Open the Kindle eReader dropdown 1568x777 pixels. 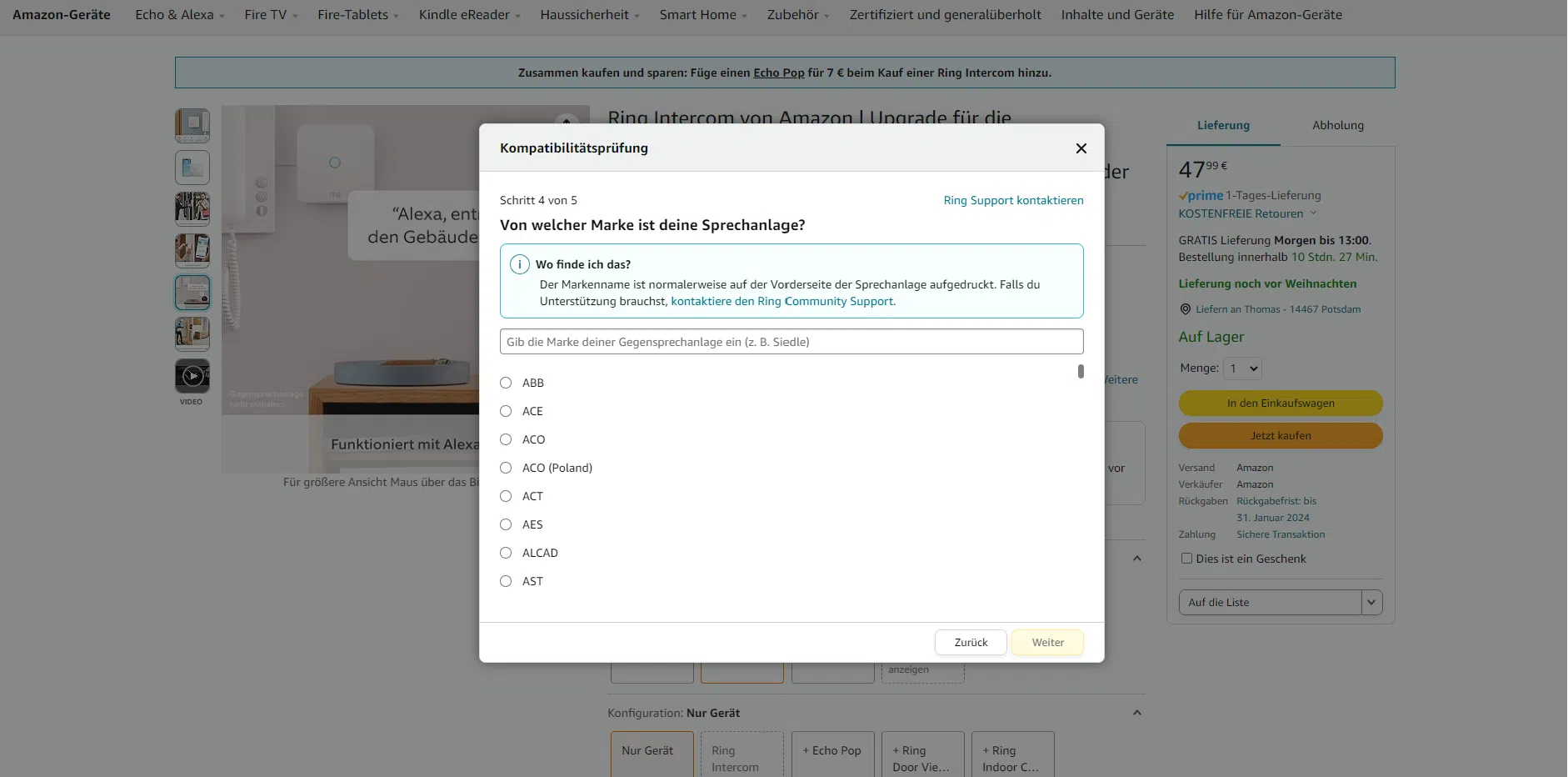(x=470, y=15)
